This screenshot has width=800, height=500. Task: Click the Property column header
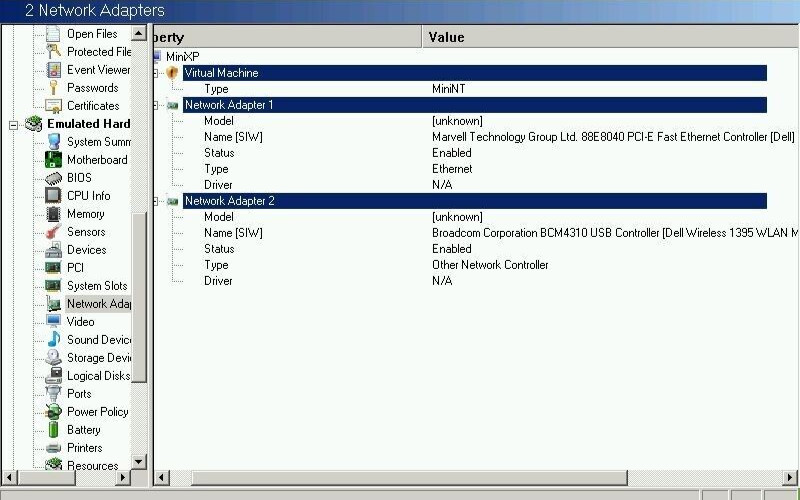click(288, 37)
